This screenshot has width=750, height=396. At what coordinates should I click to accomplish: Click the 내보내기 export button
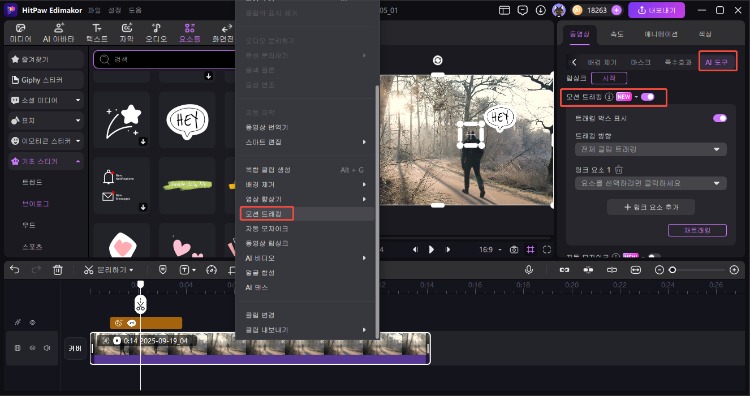pos(656,10)
